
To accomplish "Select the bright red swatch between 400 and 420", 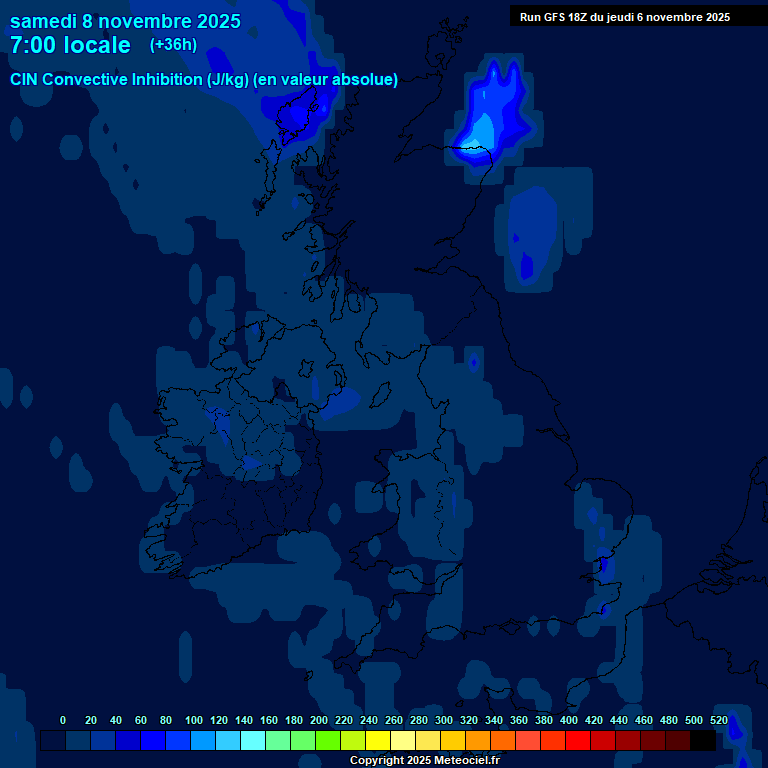I will (578, 741).
